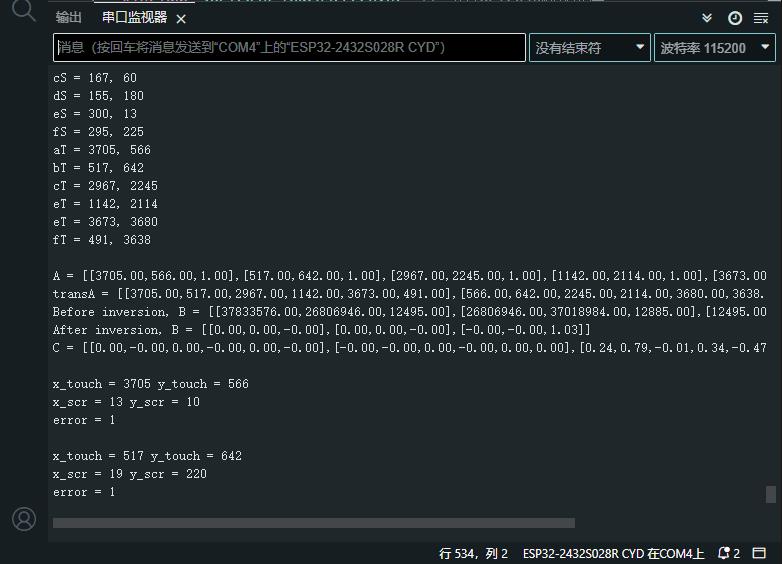
Task: Toggle bottom panel layout icon
Action: click(759, 553)
